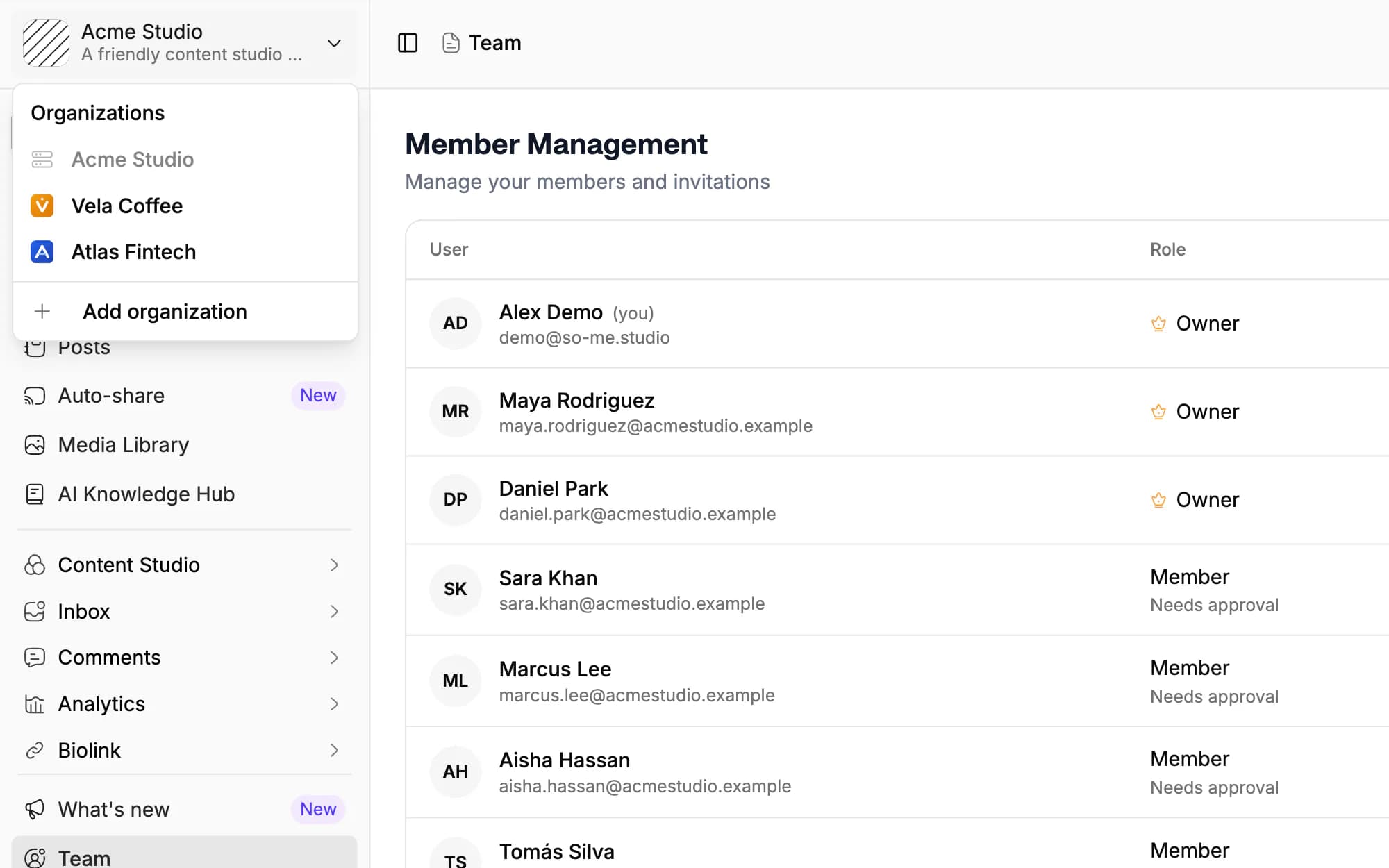
Task: Click Aisha Hassan's Needs approval status
Action: [1215, 787]
